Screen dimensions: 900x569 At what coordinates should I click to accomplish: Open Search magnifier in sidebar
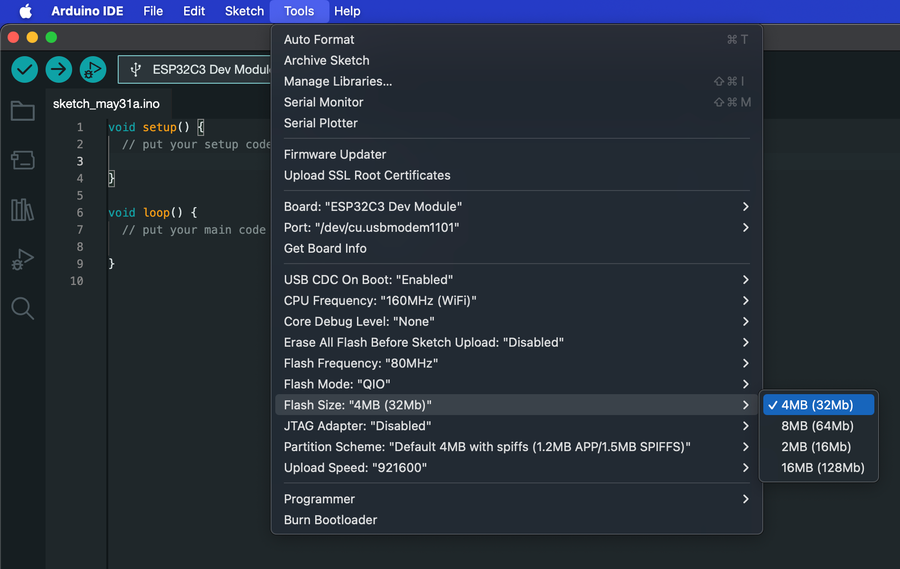[x=22, y=308]
